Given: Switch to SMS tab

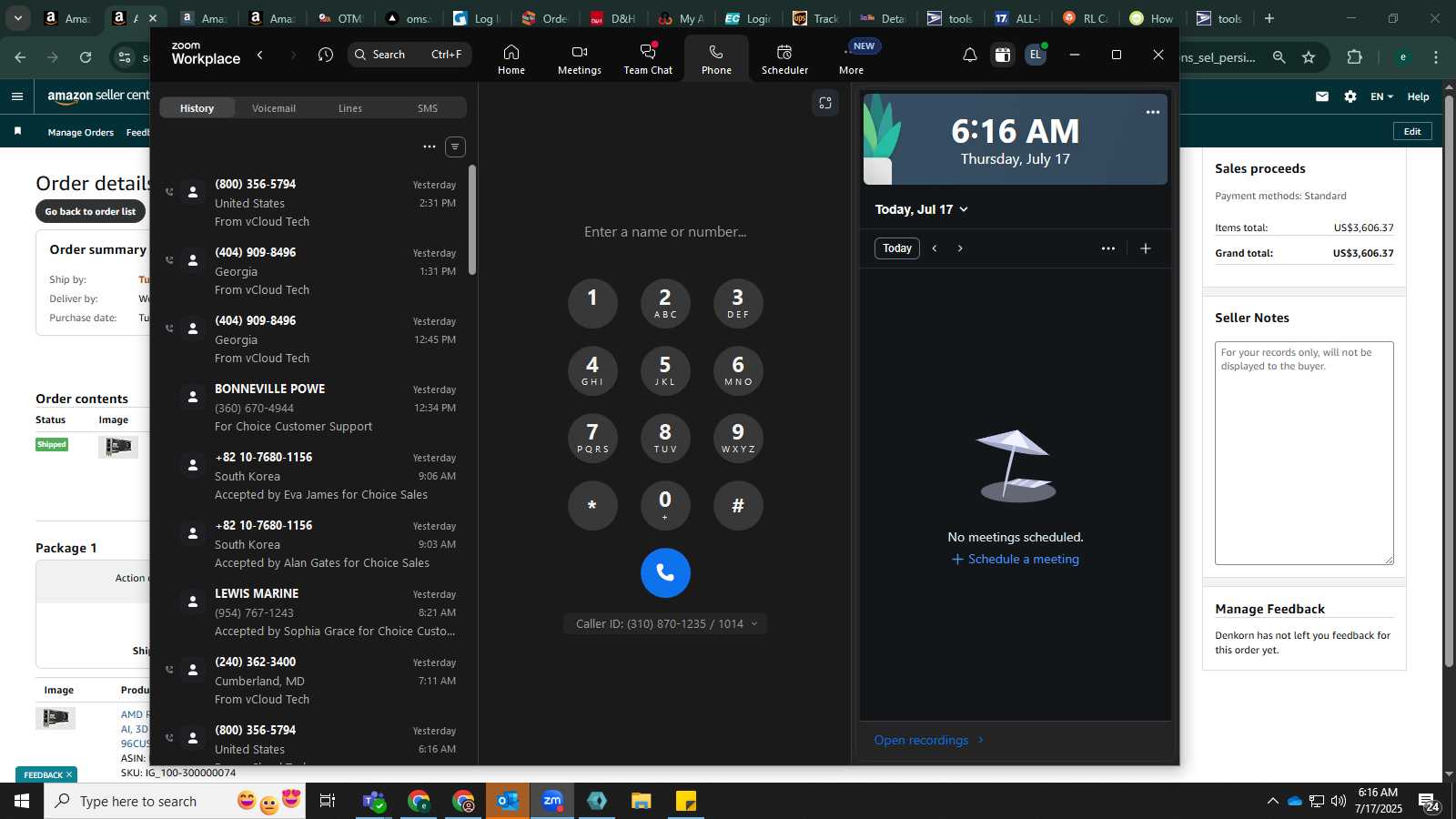Looking at the screenshot, I should pos(428,108).
